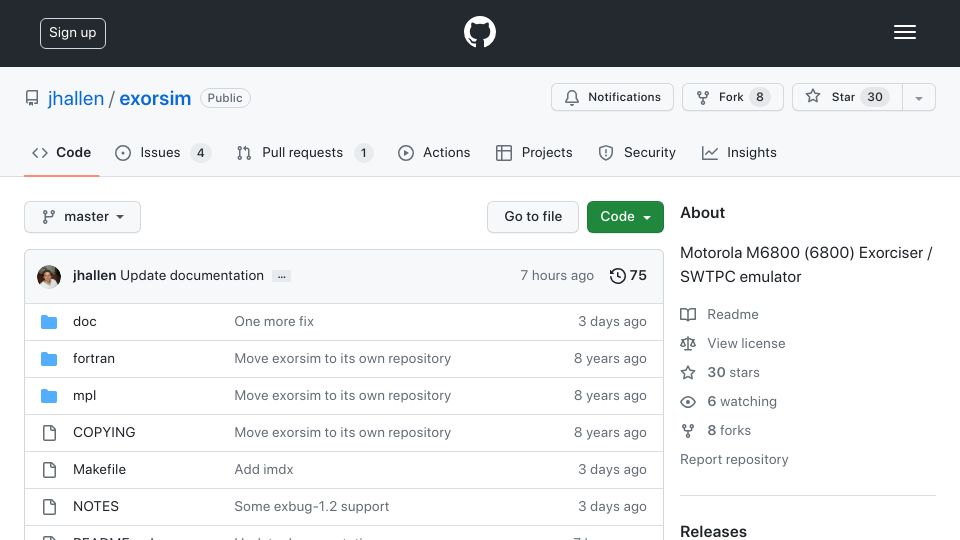This screenshot has width=960, height=540.
Task: Open the Readme link in About
Action: pyautogui.click(x=732, y=314)
